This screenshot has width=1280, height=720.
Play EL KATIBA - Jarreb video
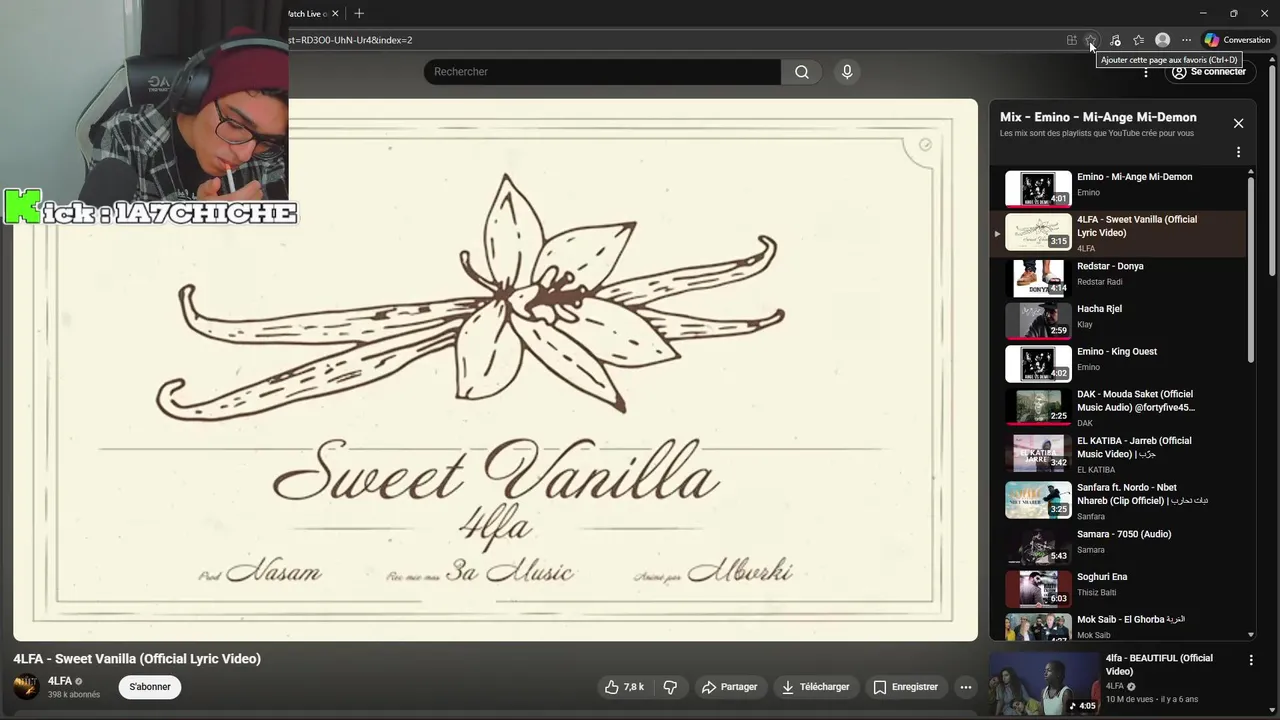(1118, 453)
